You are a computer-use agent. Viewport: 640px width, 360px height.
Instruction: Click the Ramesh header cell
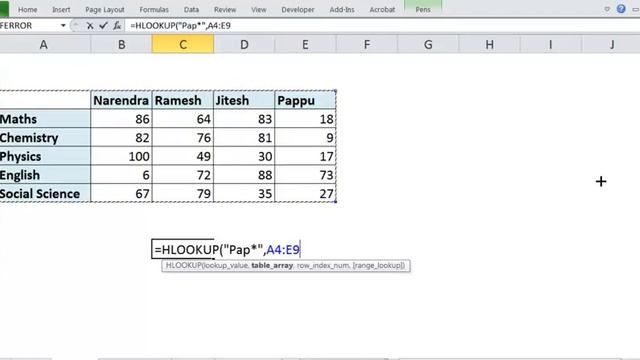pos(183,100)
